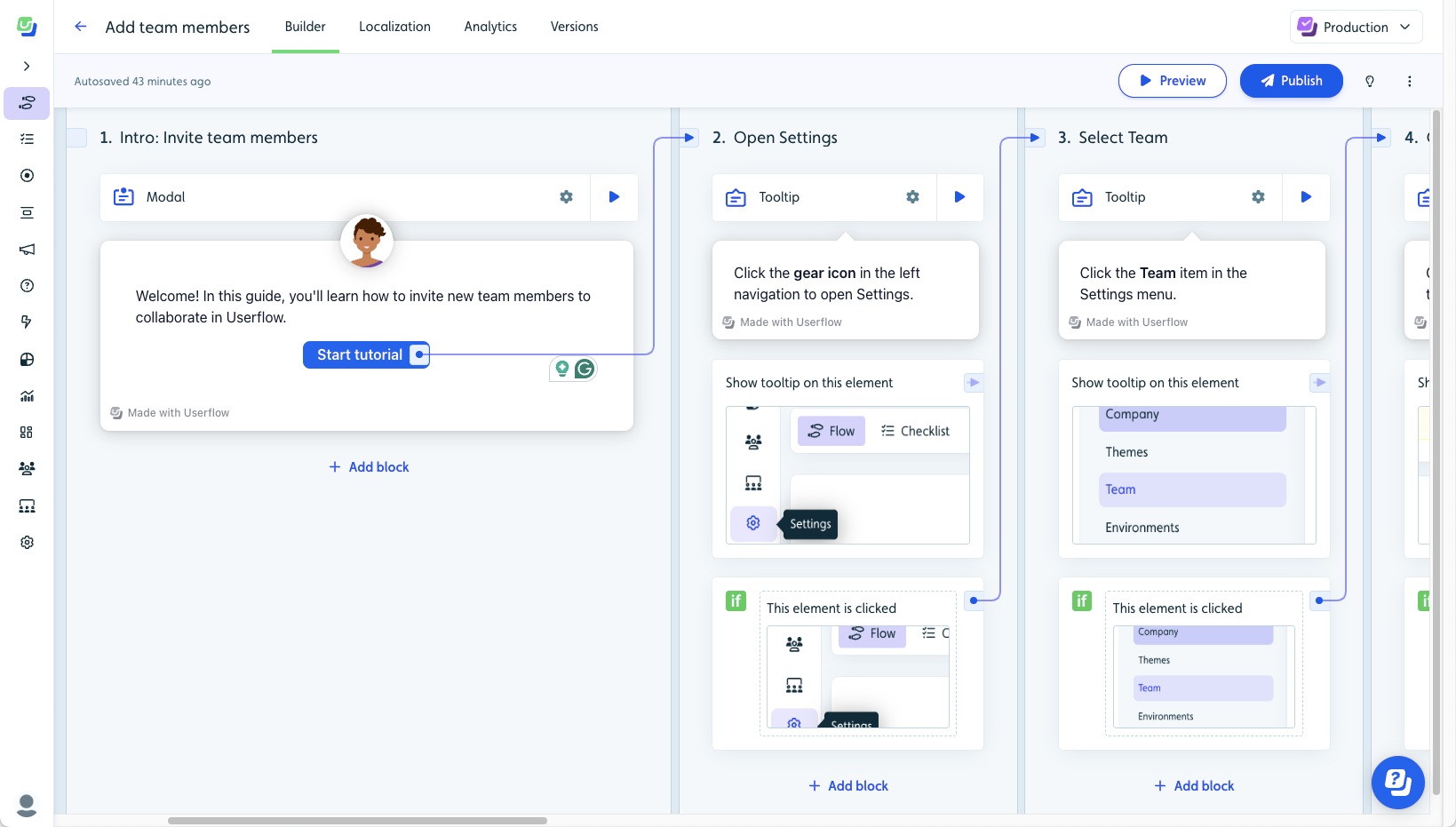Image resolution: width=1456 pixels, height=827 pixels.
Task: Click the Preview button
Action: coord(1172,81)
